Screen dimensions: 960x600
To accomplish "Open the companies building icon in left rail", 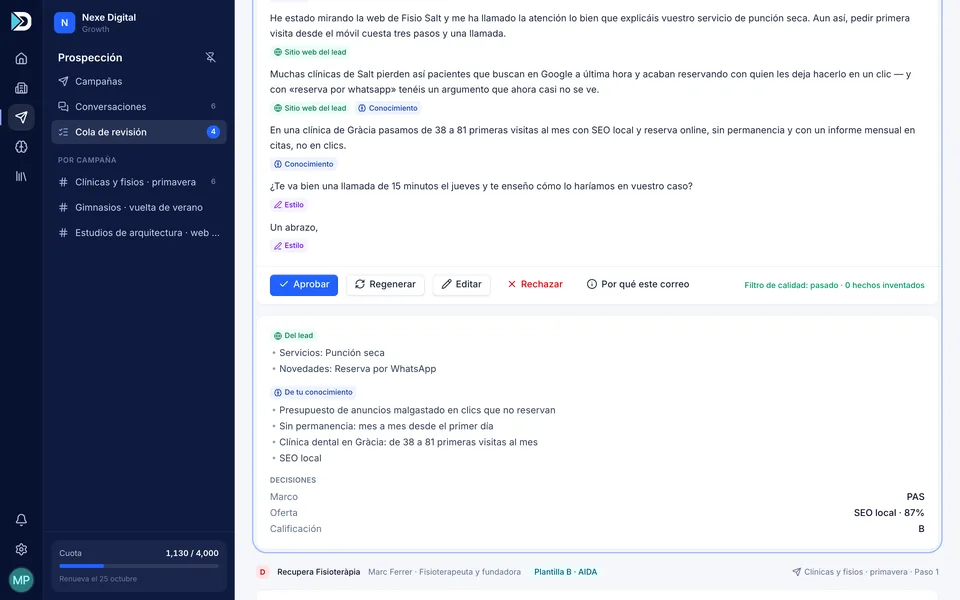I will coord(21,88).
